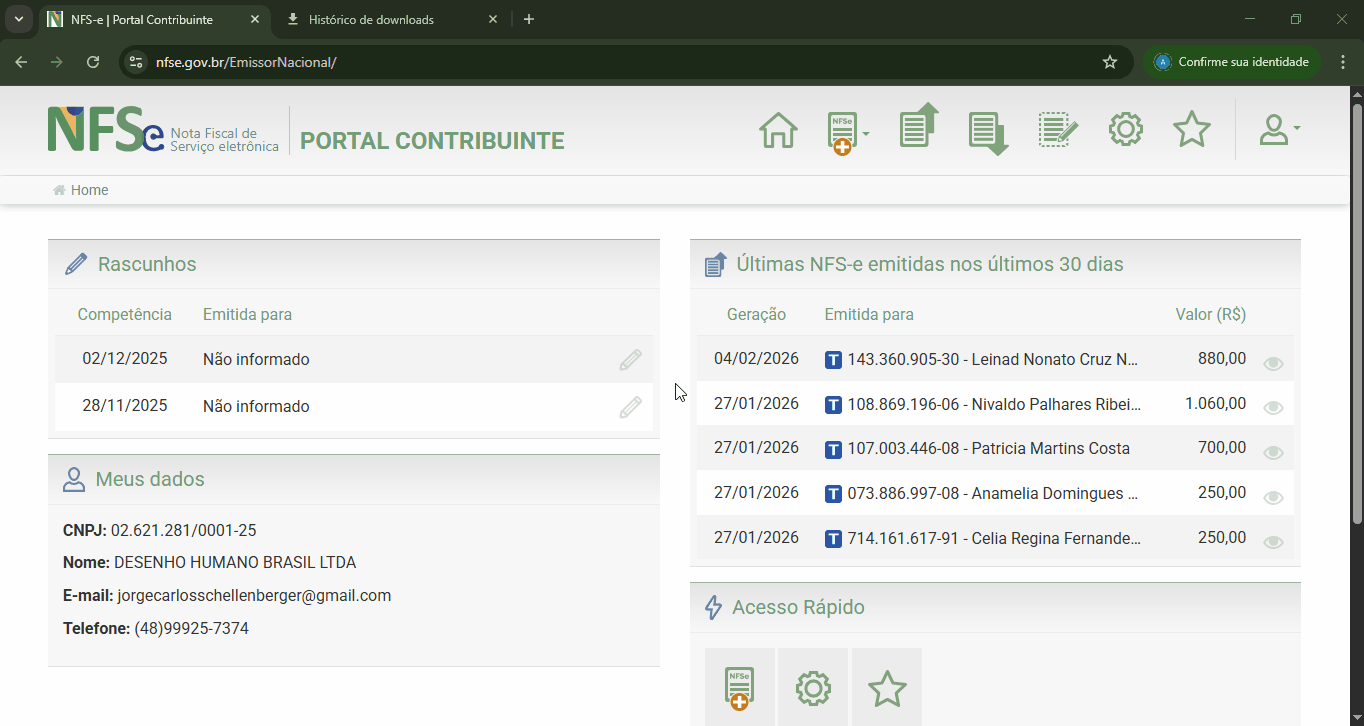
Task: View the Patricia Martins Costa invoice eye icon
Action: pyautogui.click(x=1273, y=453)
